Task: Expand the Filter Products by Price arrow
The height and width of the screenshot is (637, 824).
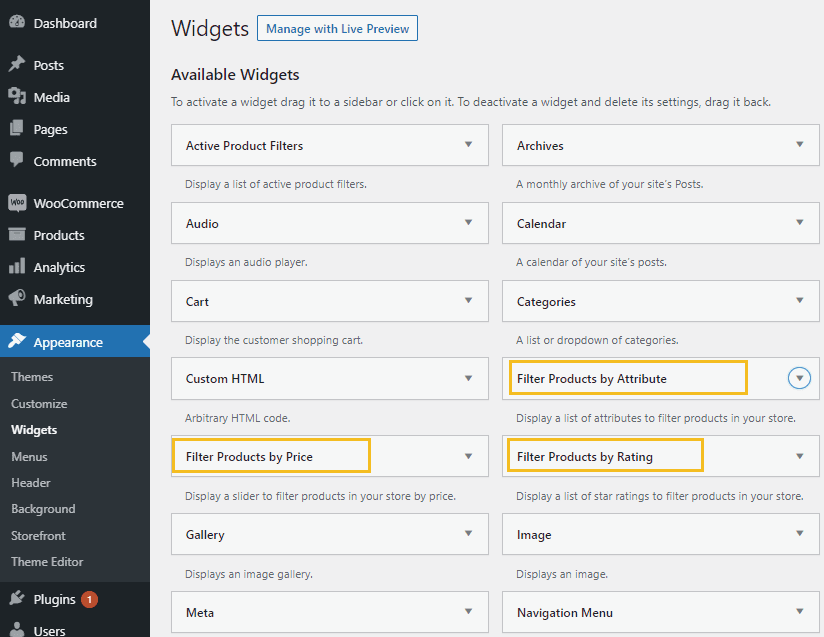Action: (x=468, y=456)
